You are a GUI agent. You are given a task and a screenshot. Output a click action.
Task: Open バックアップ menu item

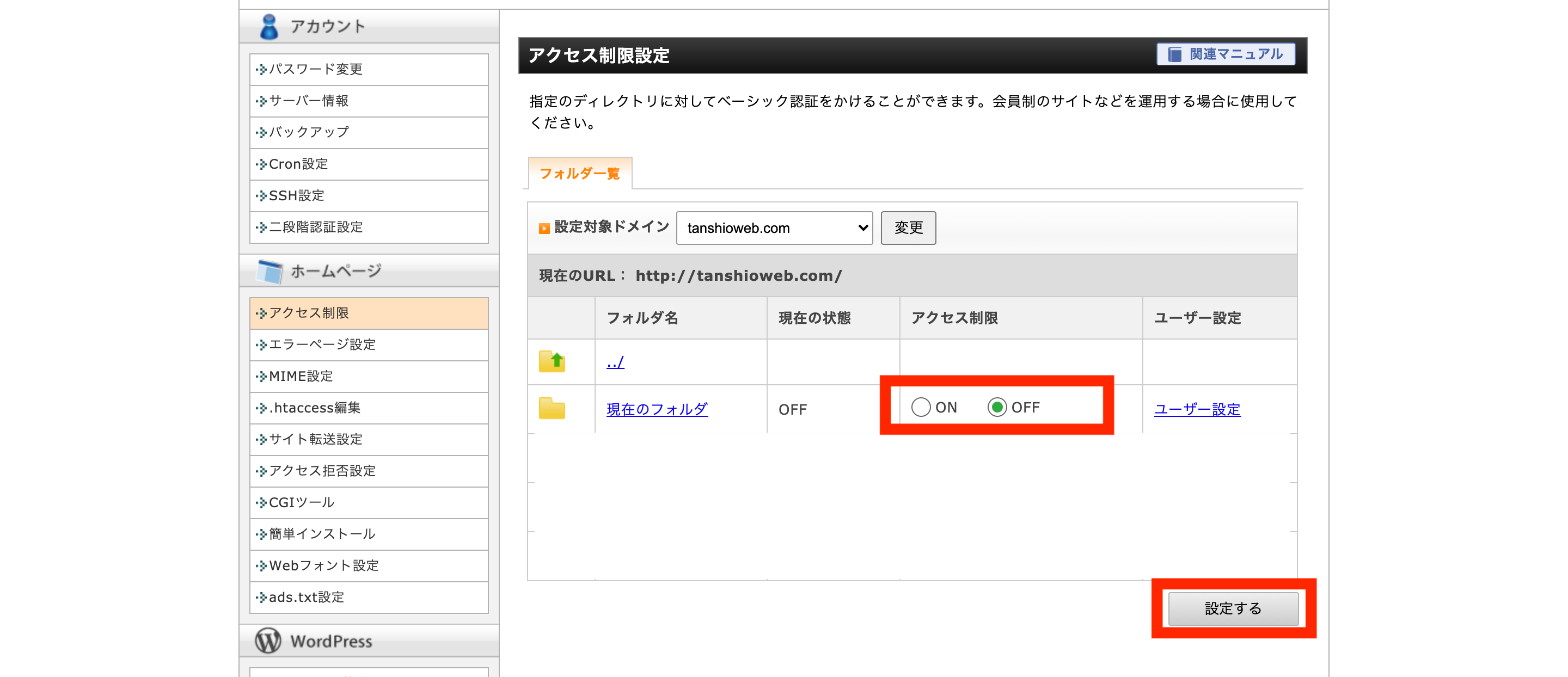tap(369, 133)
